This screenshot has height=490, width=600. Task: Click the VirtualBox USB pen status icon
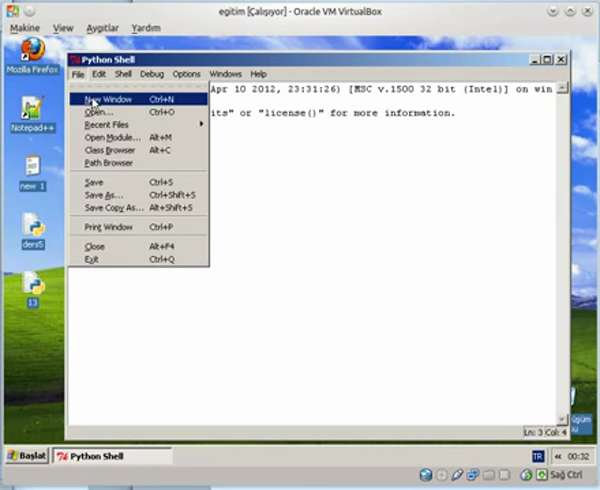pyautogui.click(x=457, y=475)
